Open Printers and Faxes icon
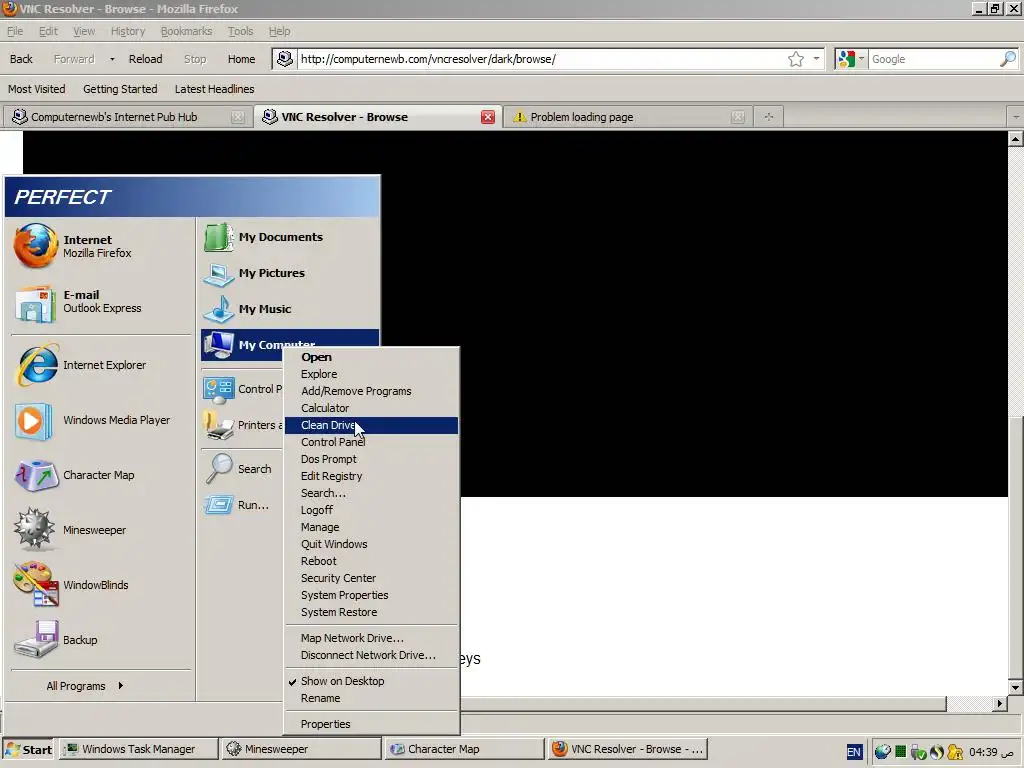 (218, 425)
